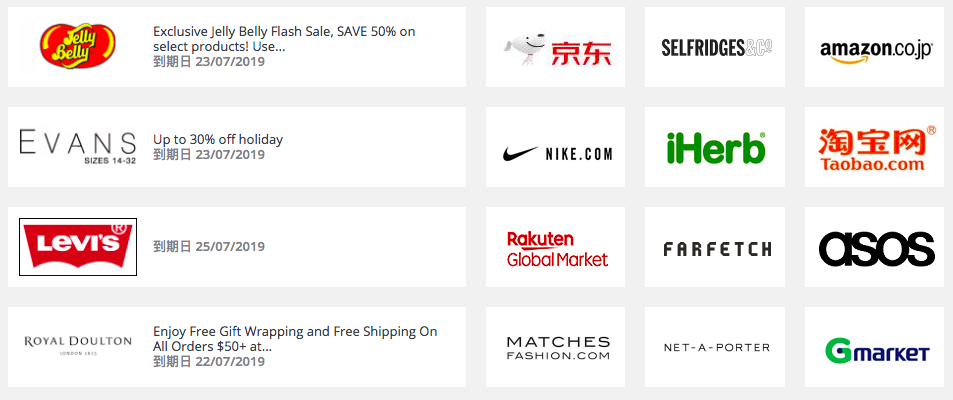Viewport: 953px width, 400px height.
Task: Select the Taobao.com store tile
Action: pos(875,147)
